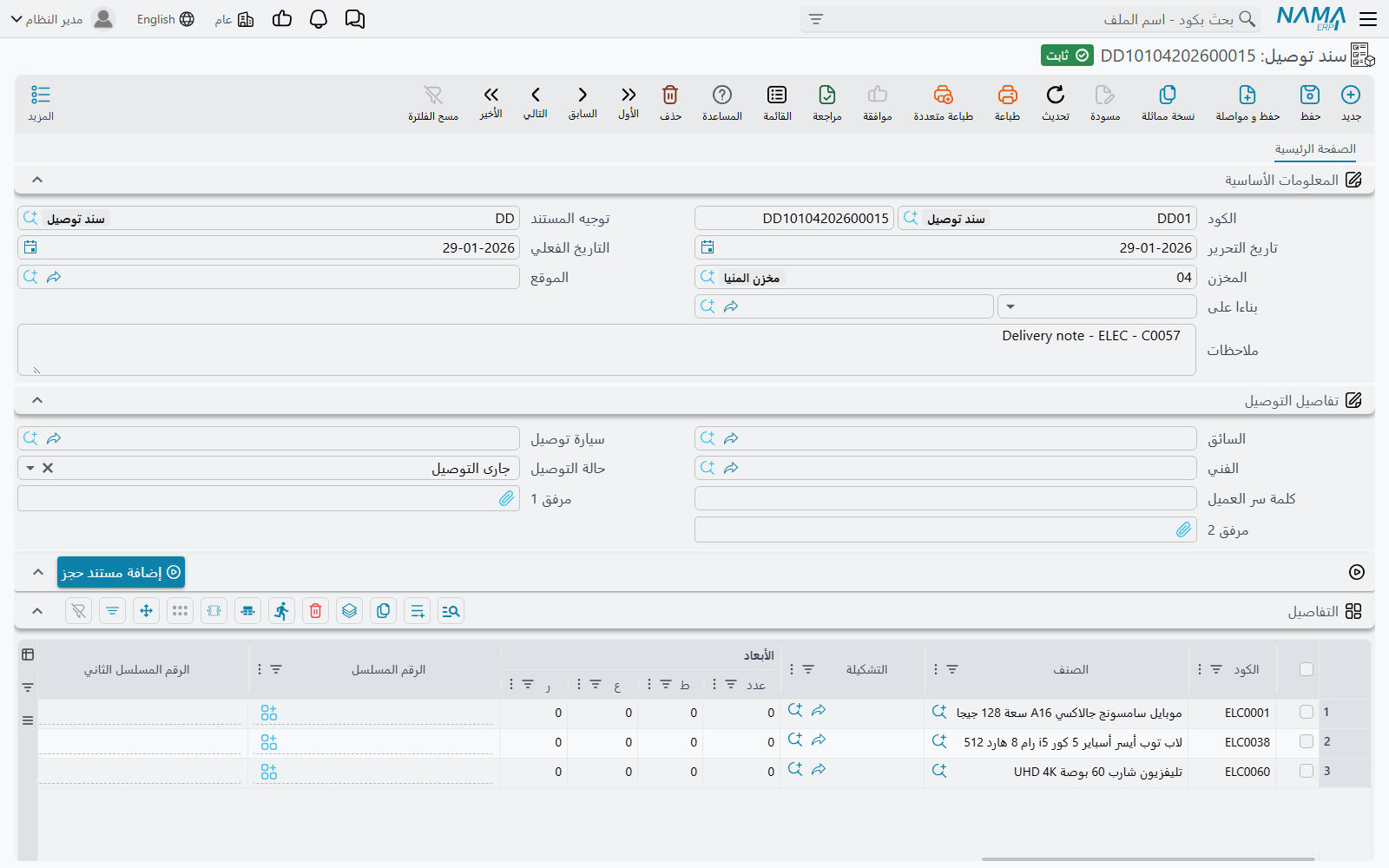Click مسح الفلترة (Clear filter) icon

pos(433,95)
